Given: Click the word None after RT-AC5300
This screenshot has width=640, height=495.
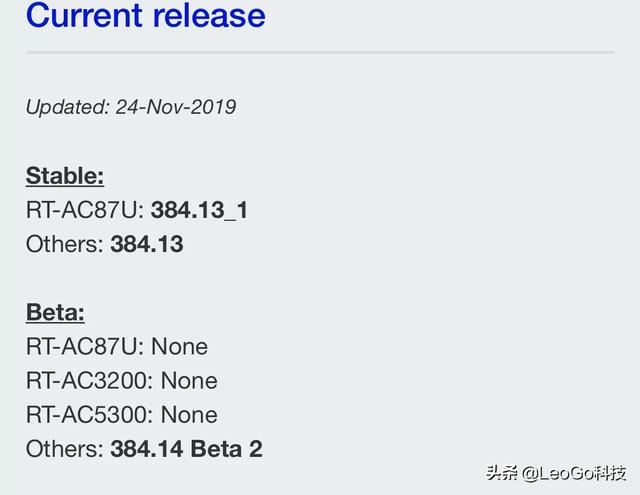Looking at the screenshot, I should click(x=189, y=415).
